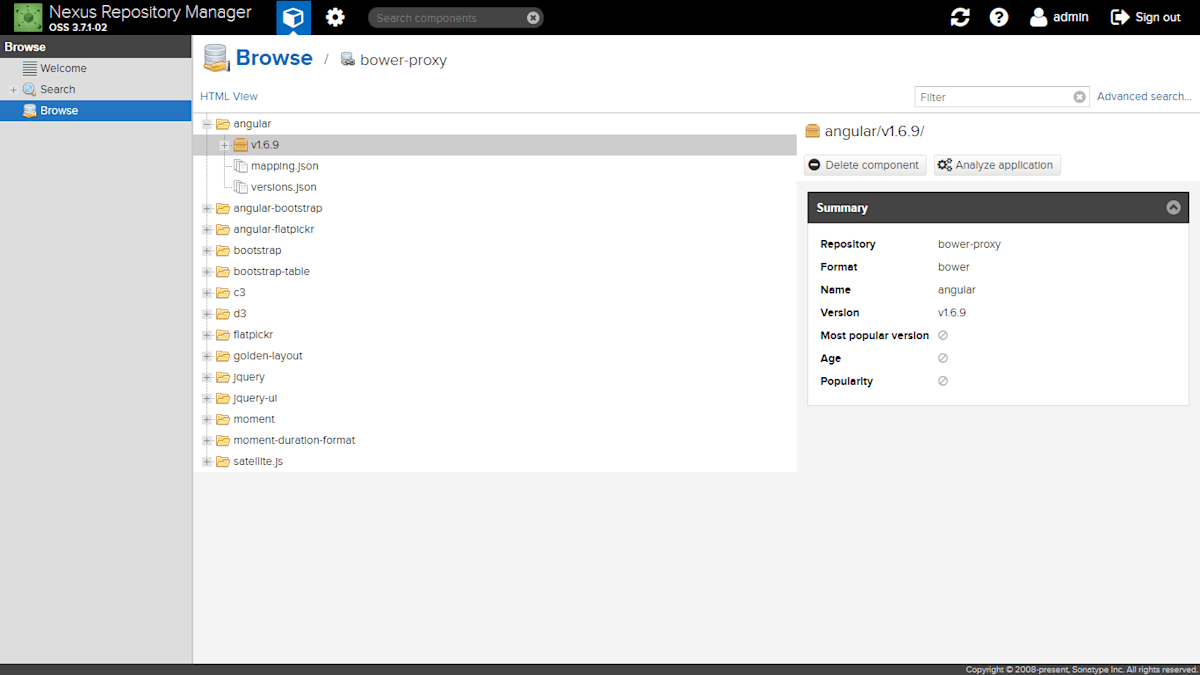The height and width of the screenshot is (675, 1200).
Task: Click the angular/v1.6.9/ title icon
Action: [813, 131]
